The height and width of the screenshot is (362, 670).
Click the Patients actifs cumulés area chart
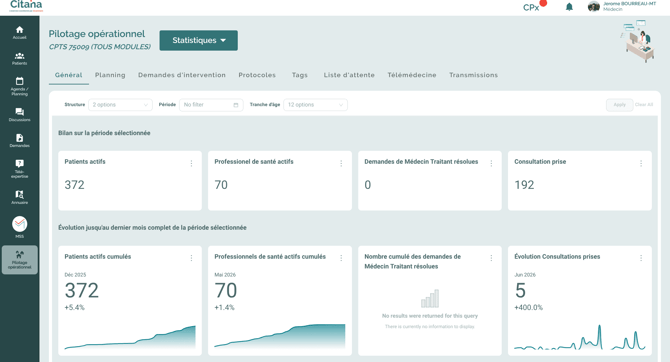tap(130, 338)
